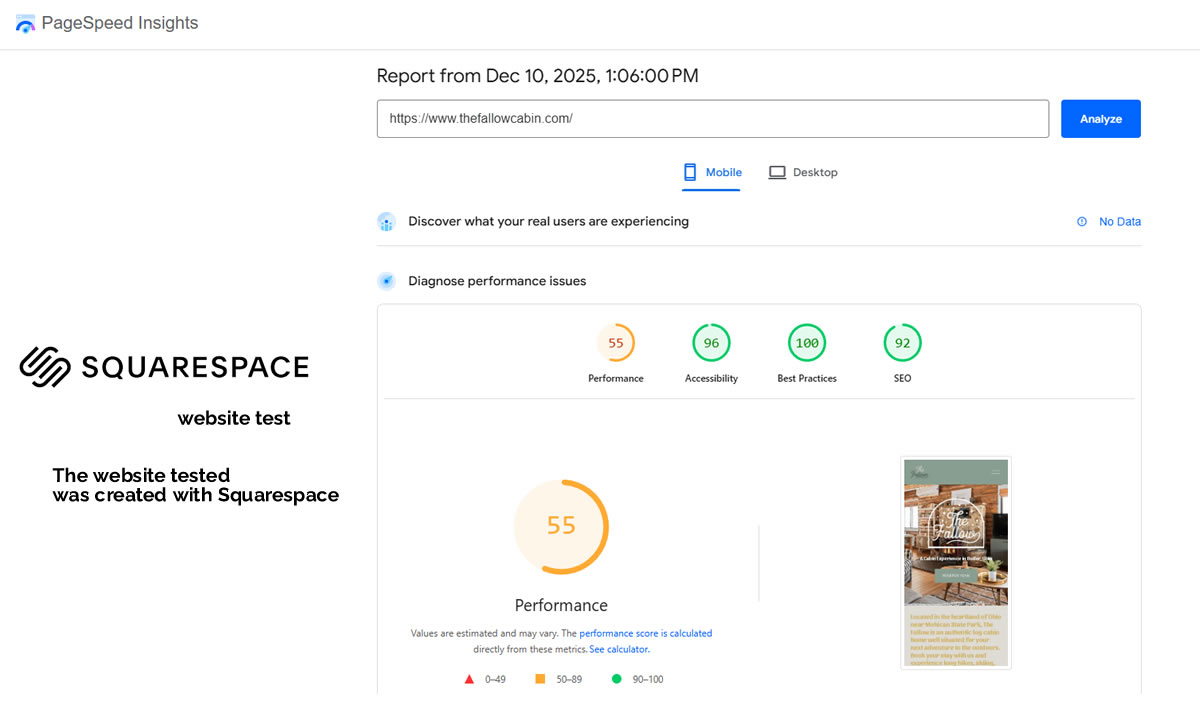Click the Squarespace logo icon
The height and width of the screenshot is (708, 1200).
tap(45, 367)
